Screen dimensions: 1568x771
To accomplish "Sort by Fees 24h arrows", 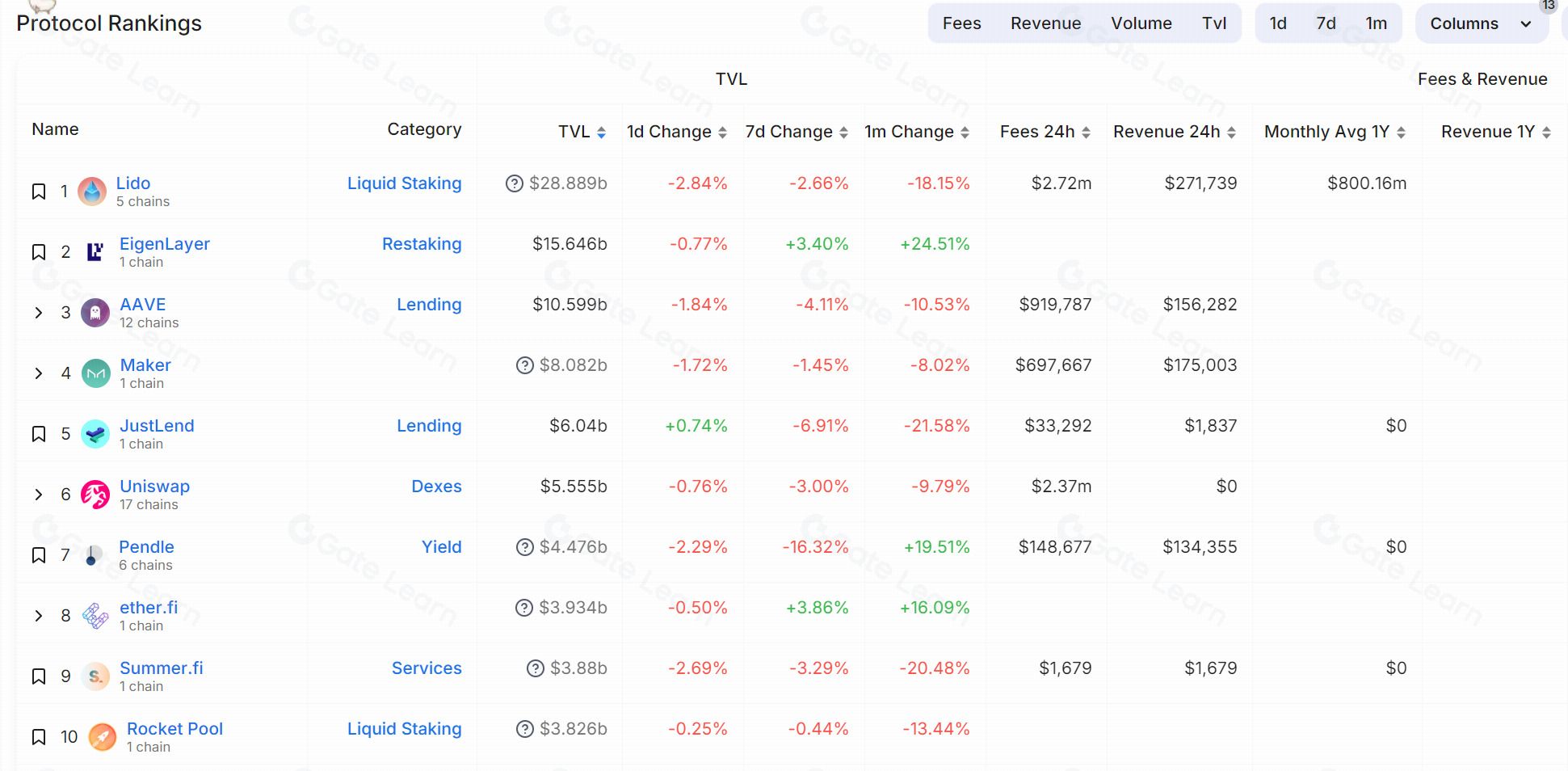I will click(x=1086, y=133).
